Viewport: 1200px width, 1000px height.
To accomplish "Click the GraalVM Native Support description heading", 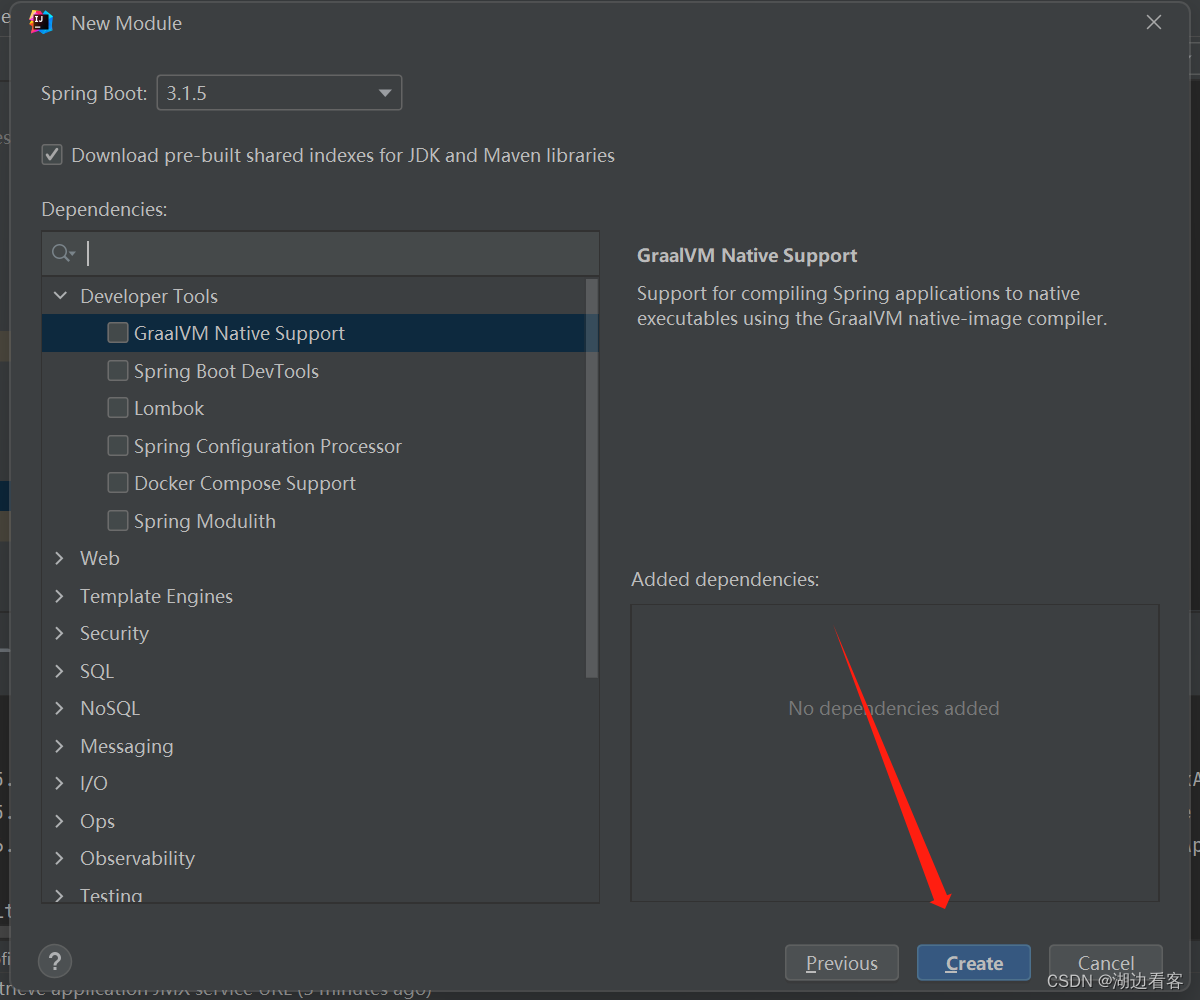I will [x=747, y=255].
